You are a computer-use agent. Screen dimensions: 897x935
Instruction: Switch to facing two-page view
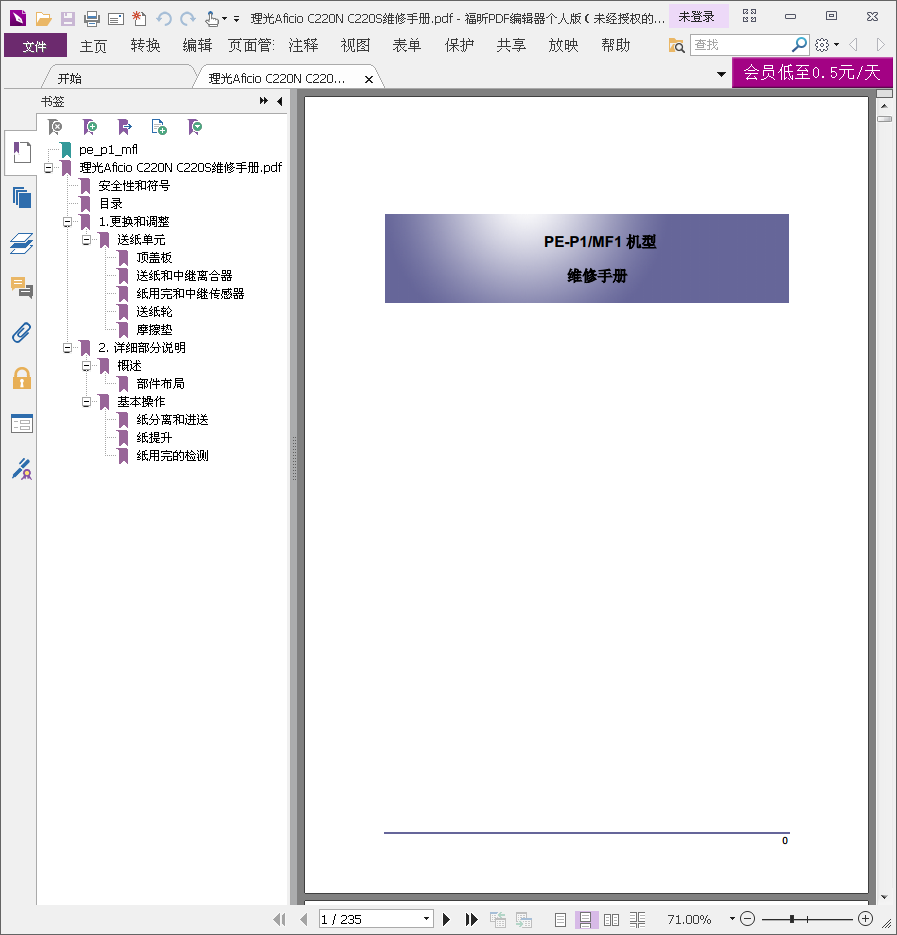[611, 919]
